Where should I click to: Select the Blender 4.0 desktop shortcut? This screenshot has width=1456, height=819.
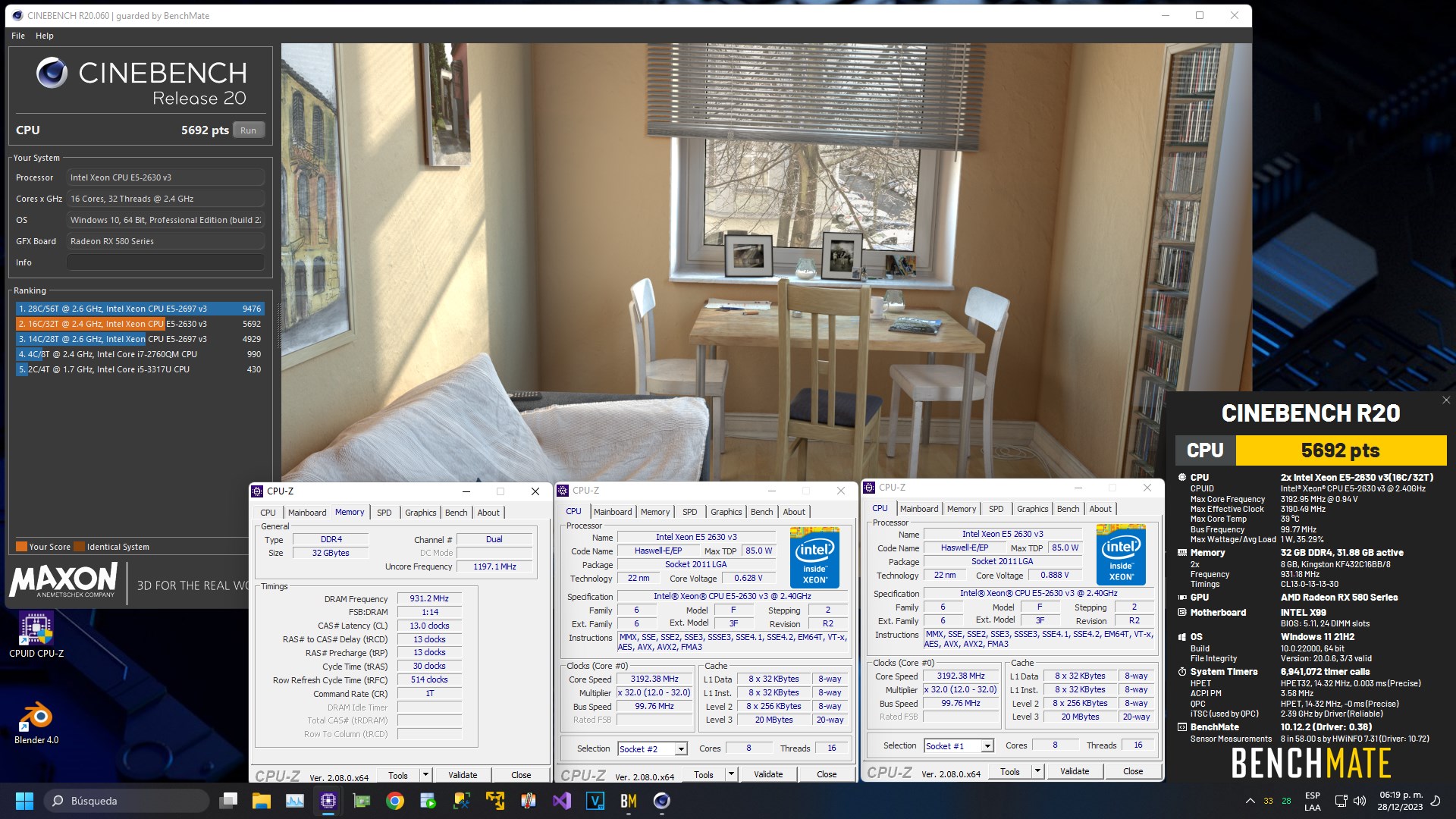pyautogui.click(x=36, y=723)
